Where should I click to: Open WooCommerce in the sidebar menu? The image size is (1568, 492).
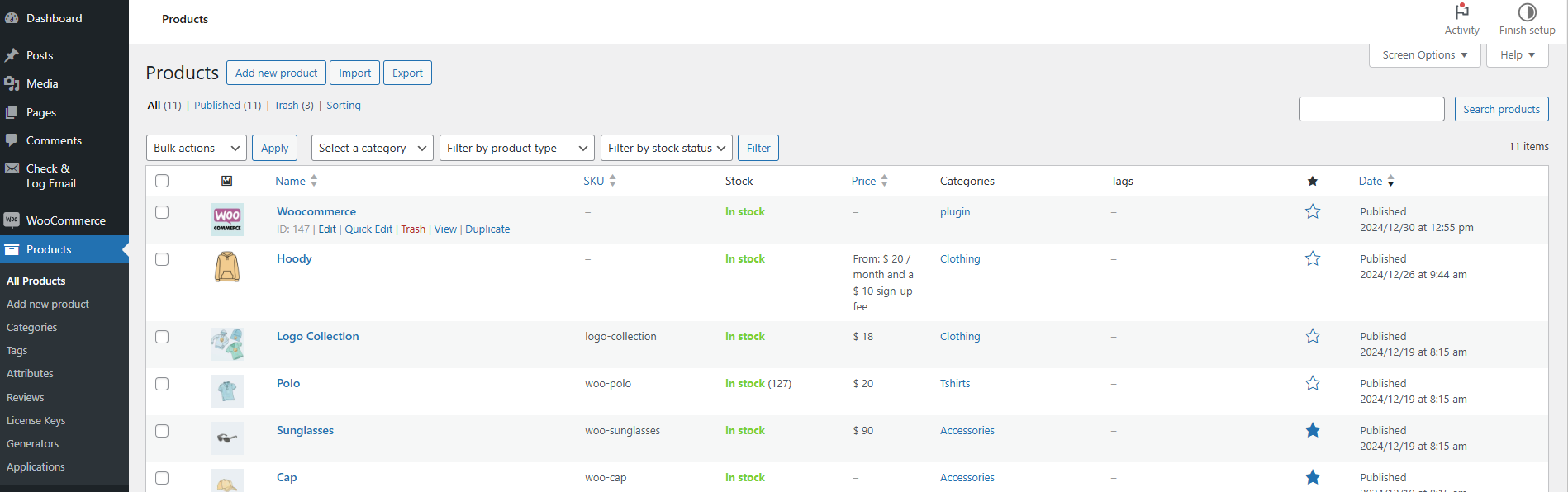65,220
